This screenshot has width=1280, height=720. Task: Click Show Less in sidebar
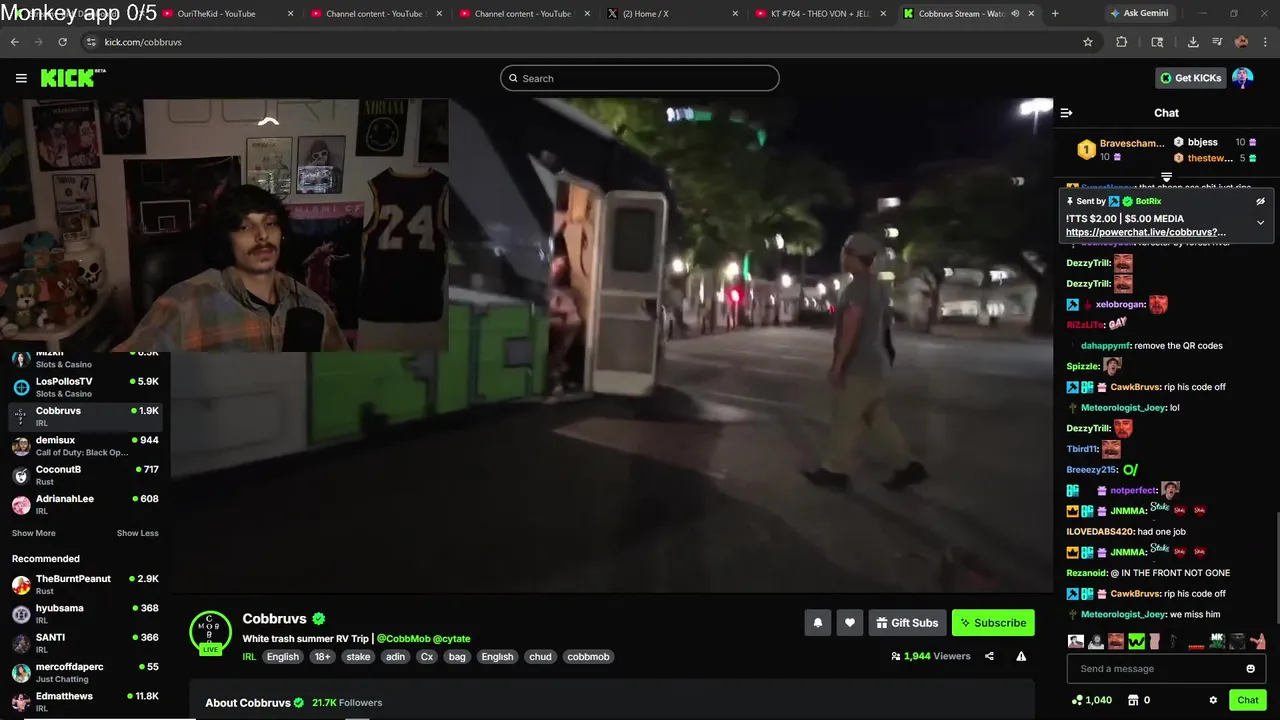pos(137,533)
